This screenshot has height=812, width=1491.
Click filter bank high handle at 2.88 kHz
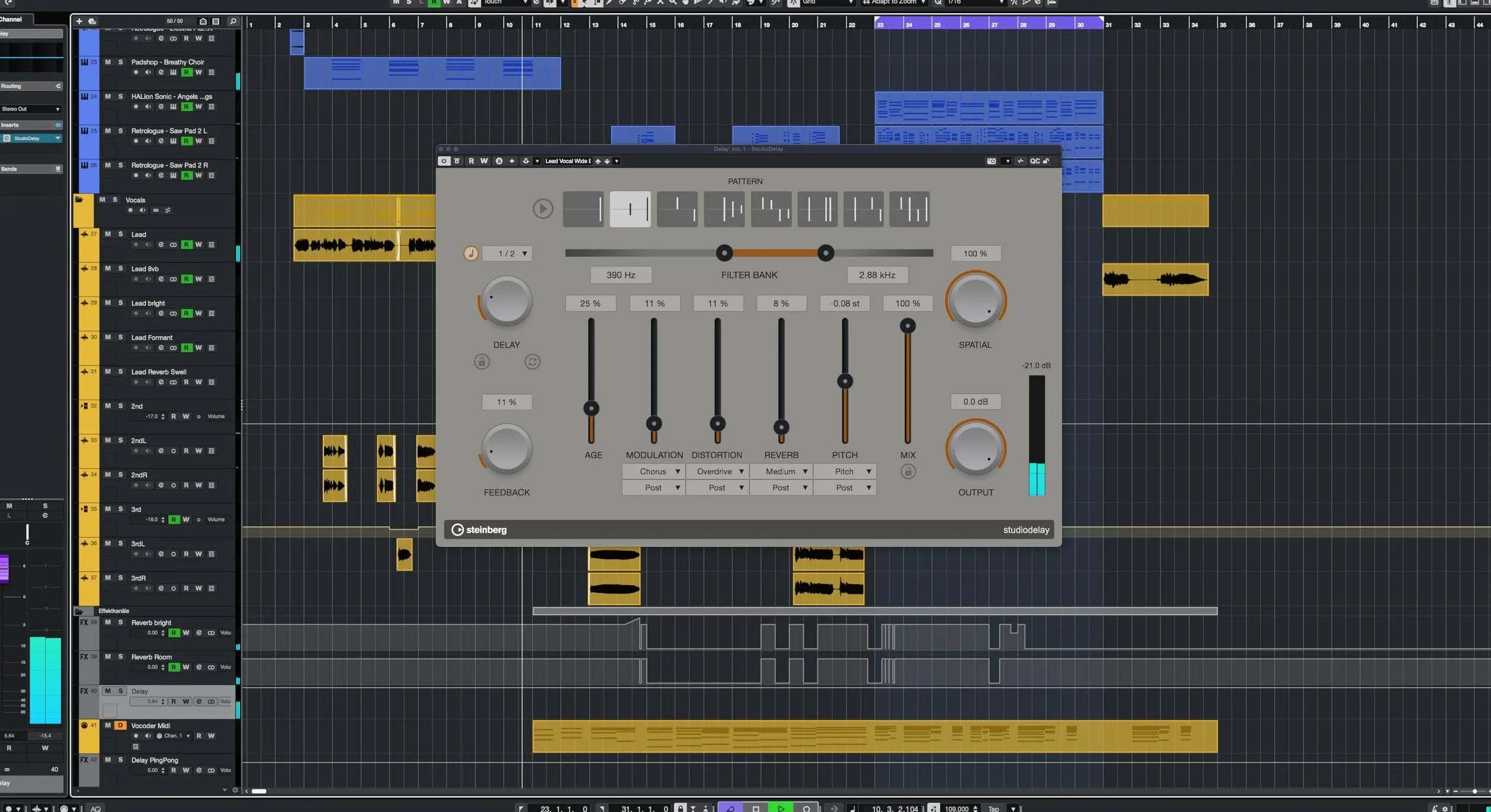tap(825, 253)
